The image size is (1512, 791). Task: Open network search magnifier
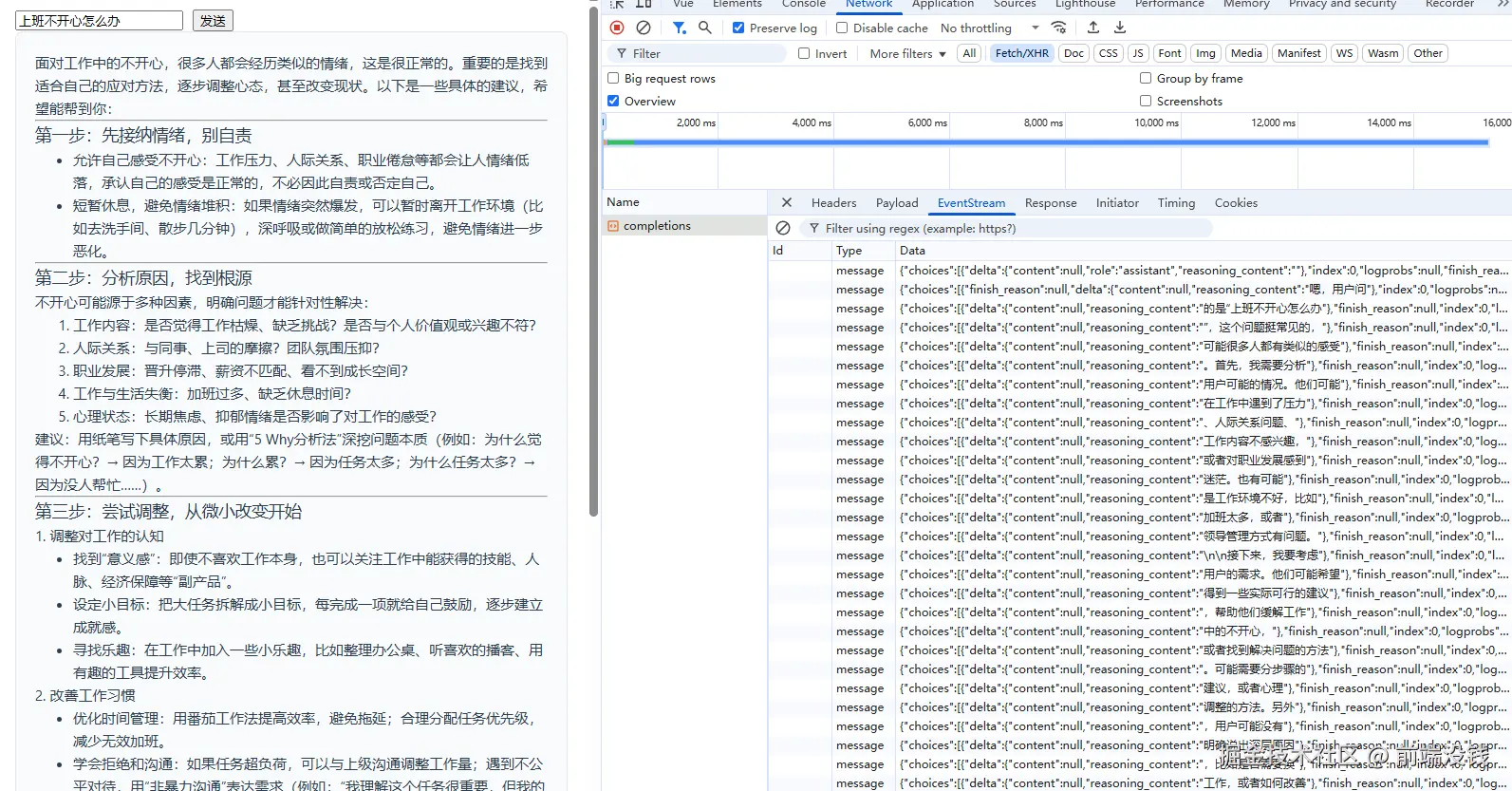click(x=705, y=28)
